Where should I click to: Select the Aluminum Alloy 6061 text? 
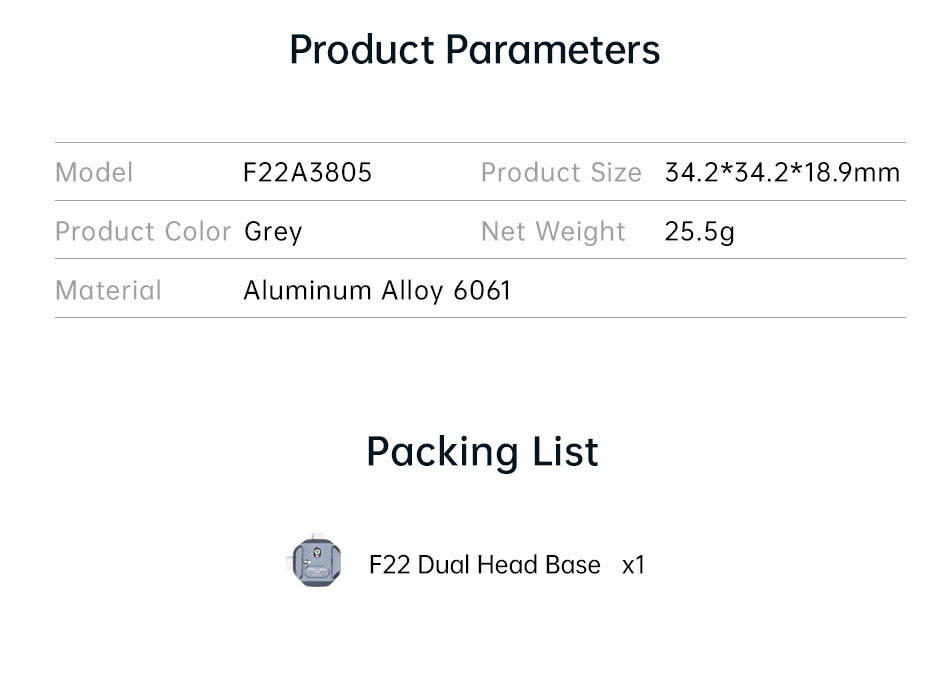point(377,291)
